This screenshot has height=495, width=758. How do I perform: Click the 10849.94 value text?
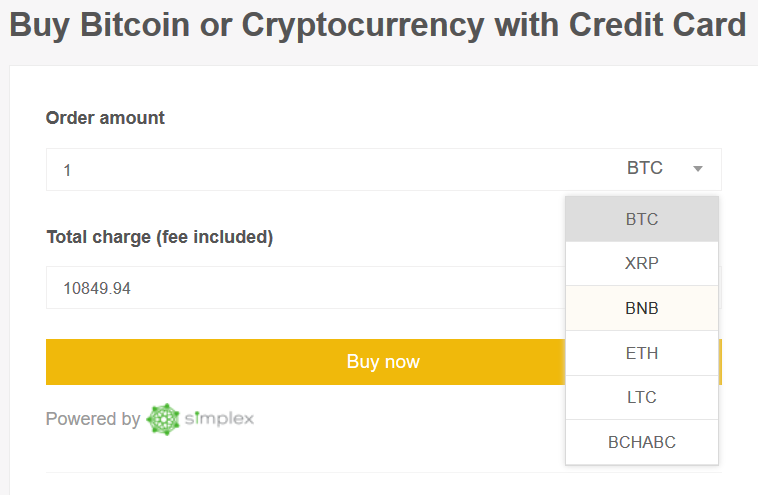click(x=97, y=289)
